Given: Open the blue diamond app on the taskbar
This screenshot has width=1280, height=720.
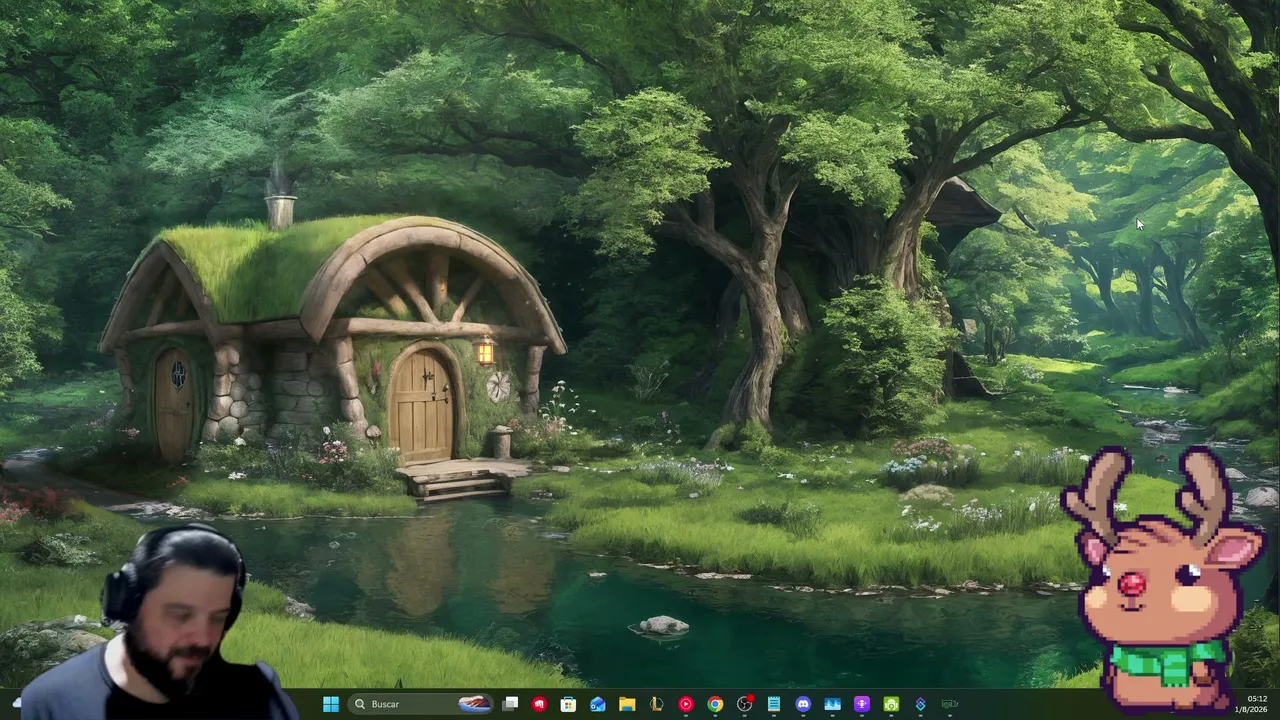Looking at the screenshot, I should click(x=920, y=704).
